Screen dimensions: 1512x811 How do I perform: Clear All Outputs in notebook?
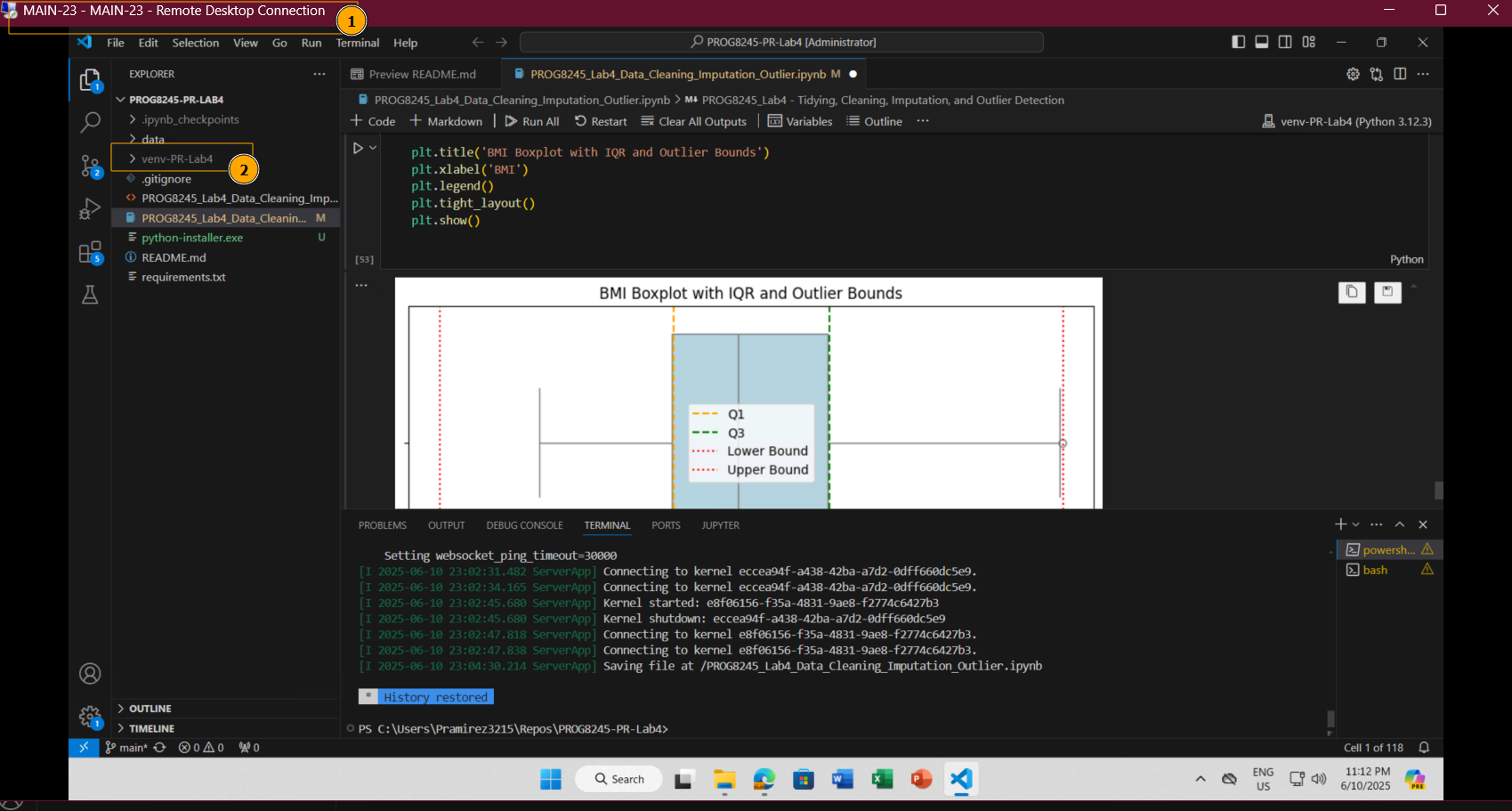(x=694, y=121)
